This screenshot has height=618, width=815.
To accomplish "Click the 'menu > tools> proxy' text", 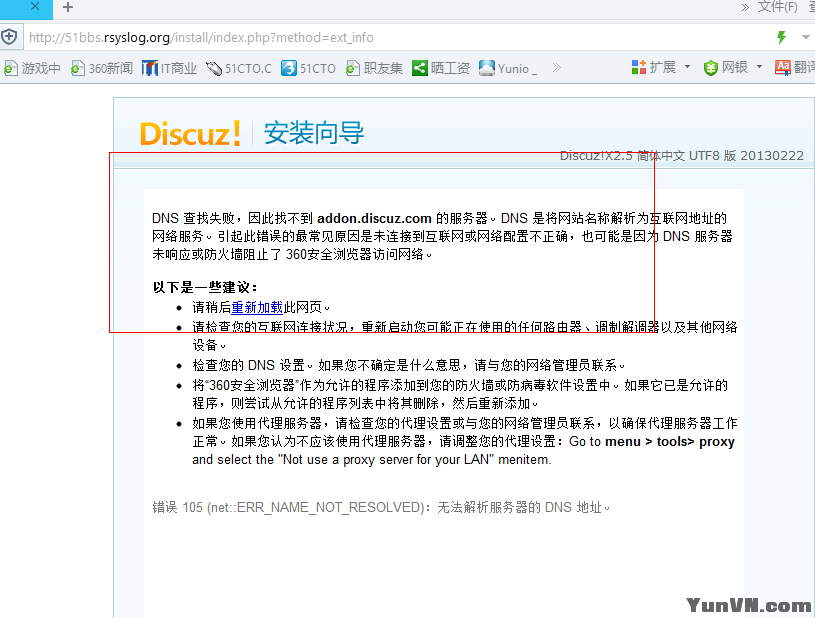I will point(669,441).
